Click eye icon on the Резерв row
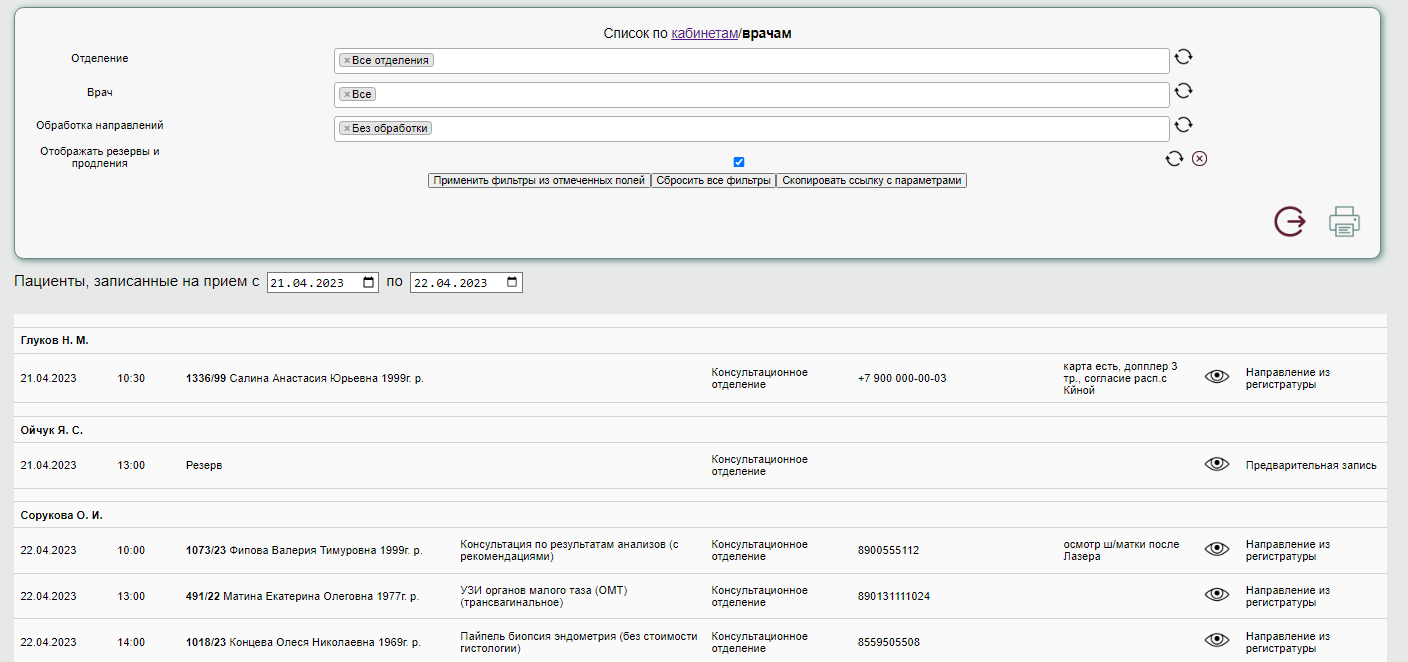The image size is (1408, 662). tap(1216, 464)
